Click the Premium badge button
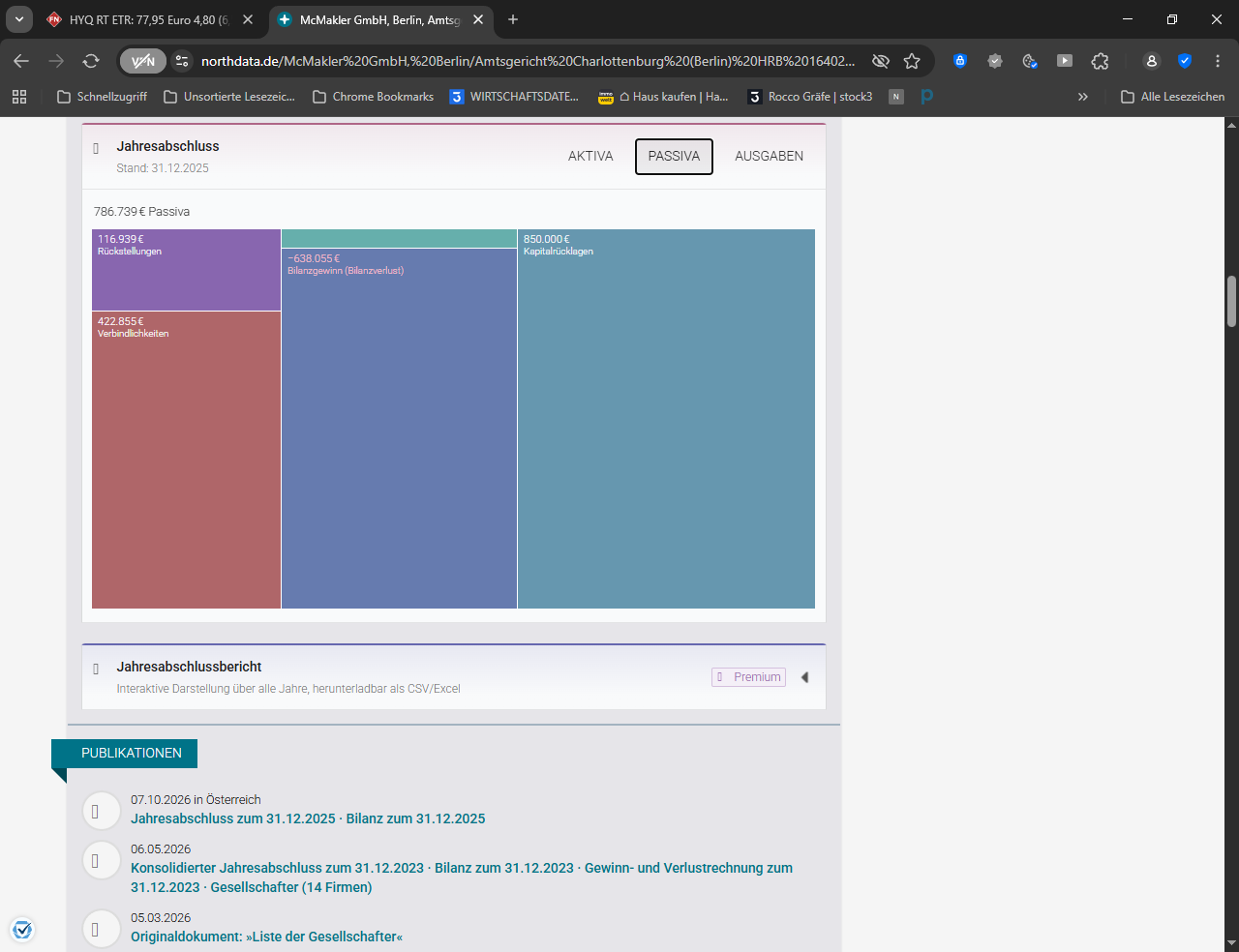Screen dimensions: 1239x952 [x=748, y=677]
